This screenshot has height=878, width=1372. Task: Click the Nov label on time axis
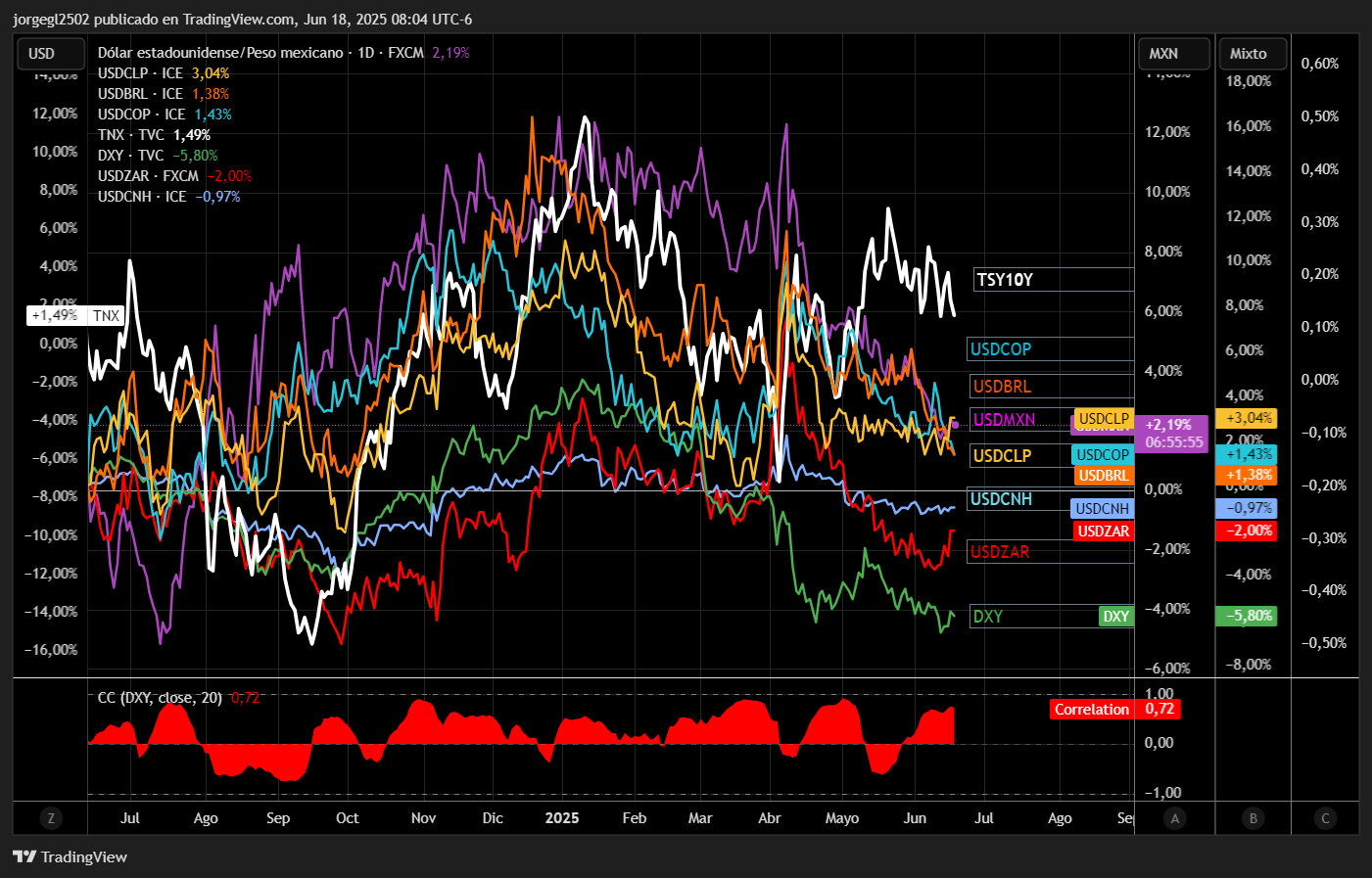point(423,818)
